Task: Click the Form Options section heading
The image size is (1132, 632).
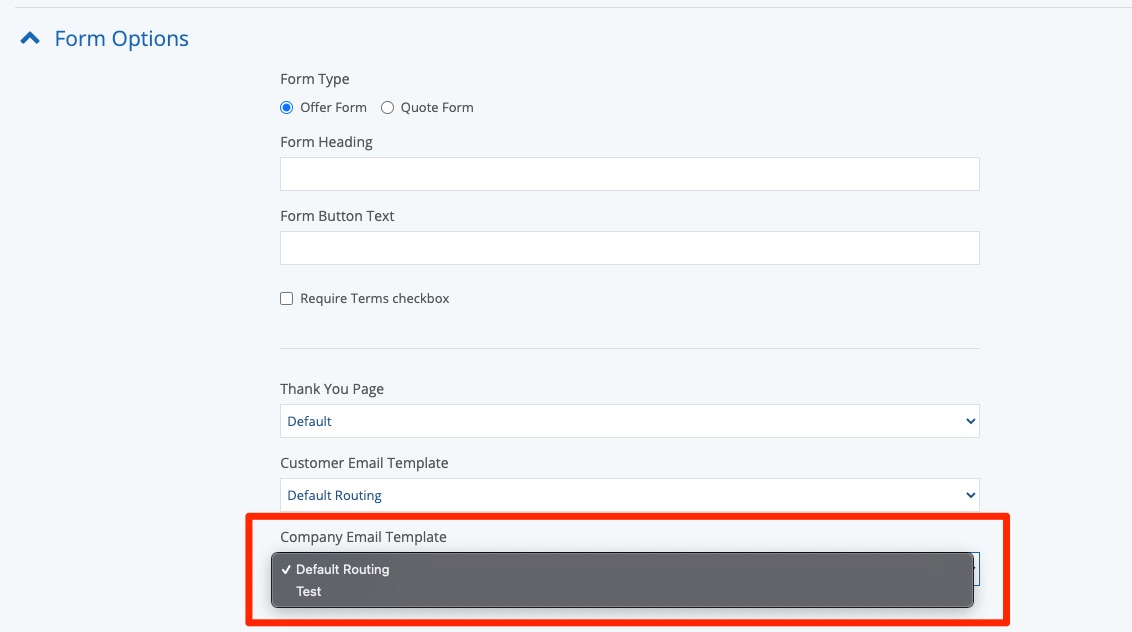Action: click(121, 39)
